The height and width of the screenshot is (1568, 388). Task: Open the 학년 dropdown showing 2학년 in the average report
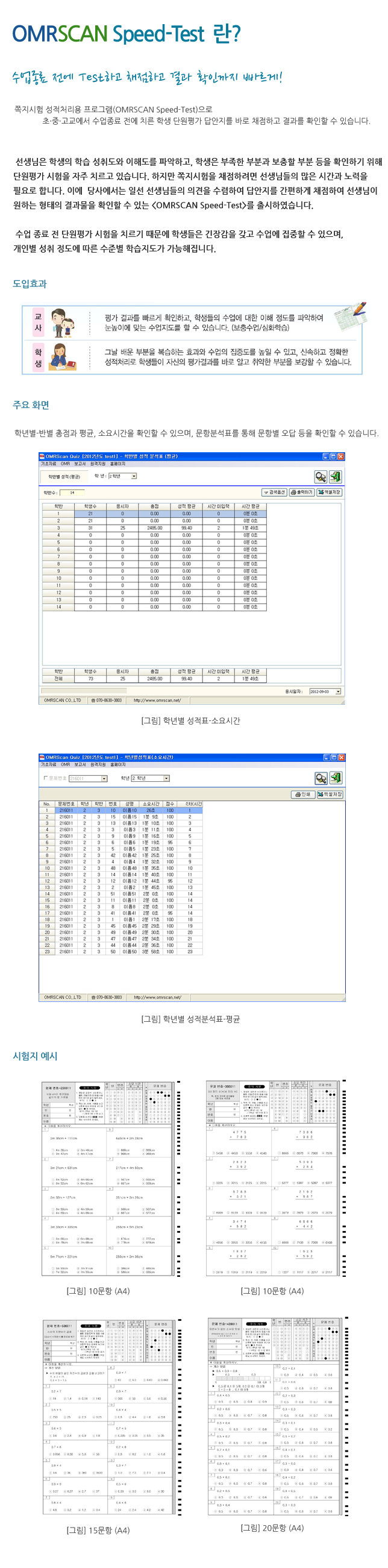(134, 477)
